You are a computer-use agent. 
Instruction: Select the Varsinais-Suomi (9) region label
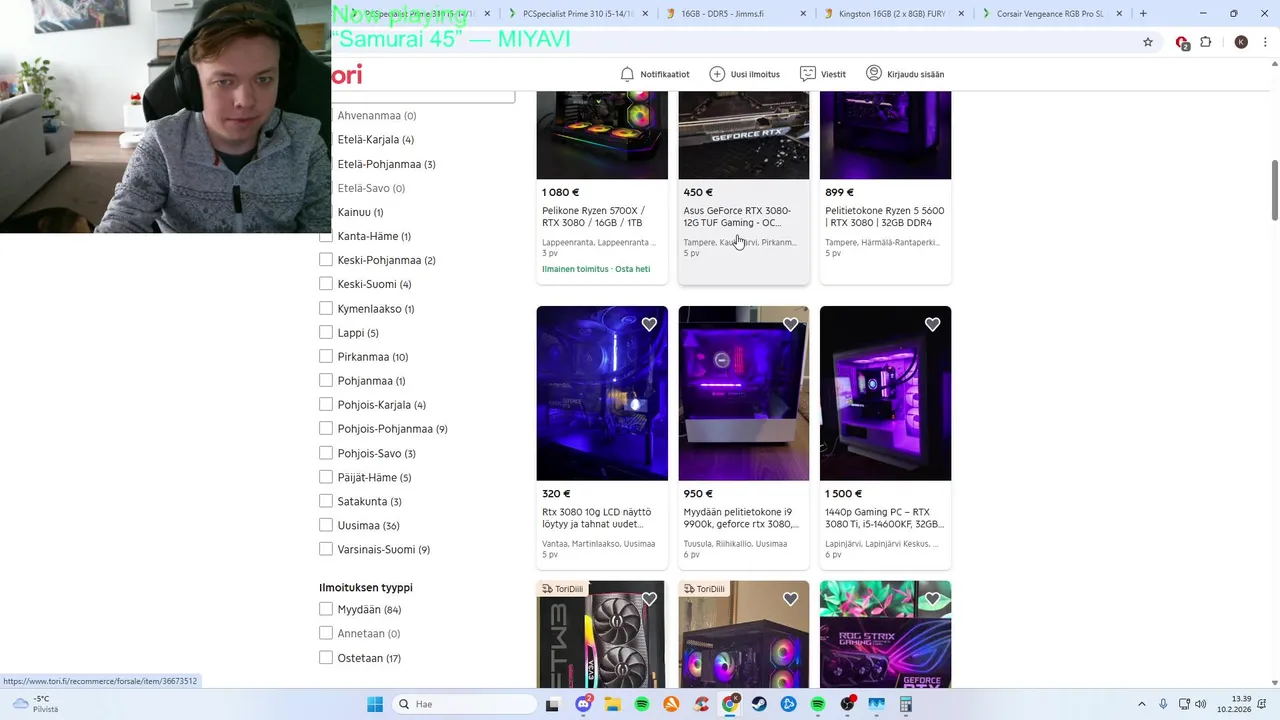[x=383, y=549]
